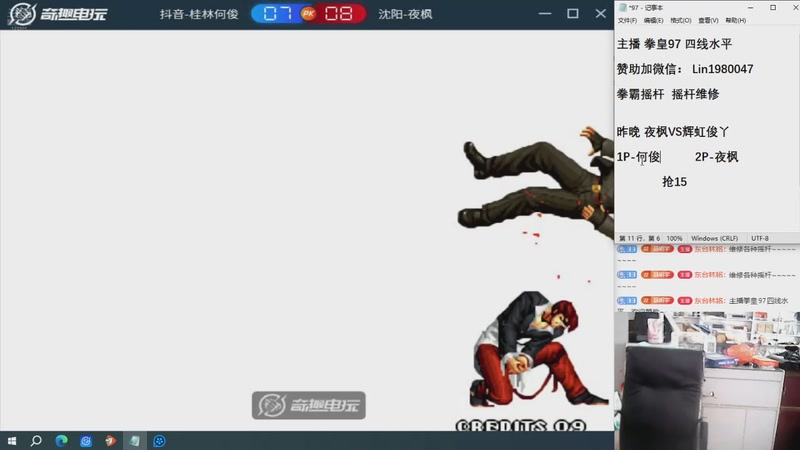Click Windows (CRLF) in the status bar
The width and height of the screenshot is (800, 450).
714,238
